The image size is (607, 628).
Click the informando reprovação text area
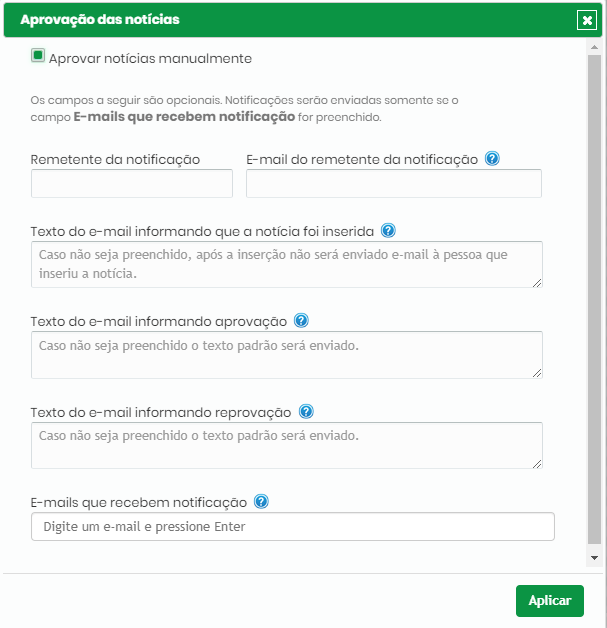click(287, 445)
